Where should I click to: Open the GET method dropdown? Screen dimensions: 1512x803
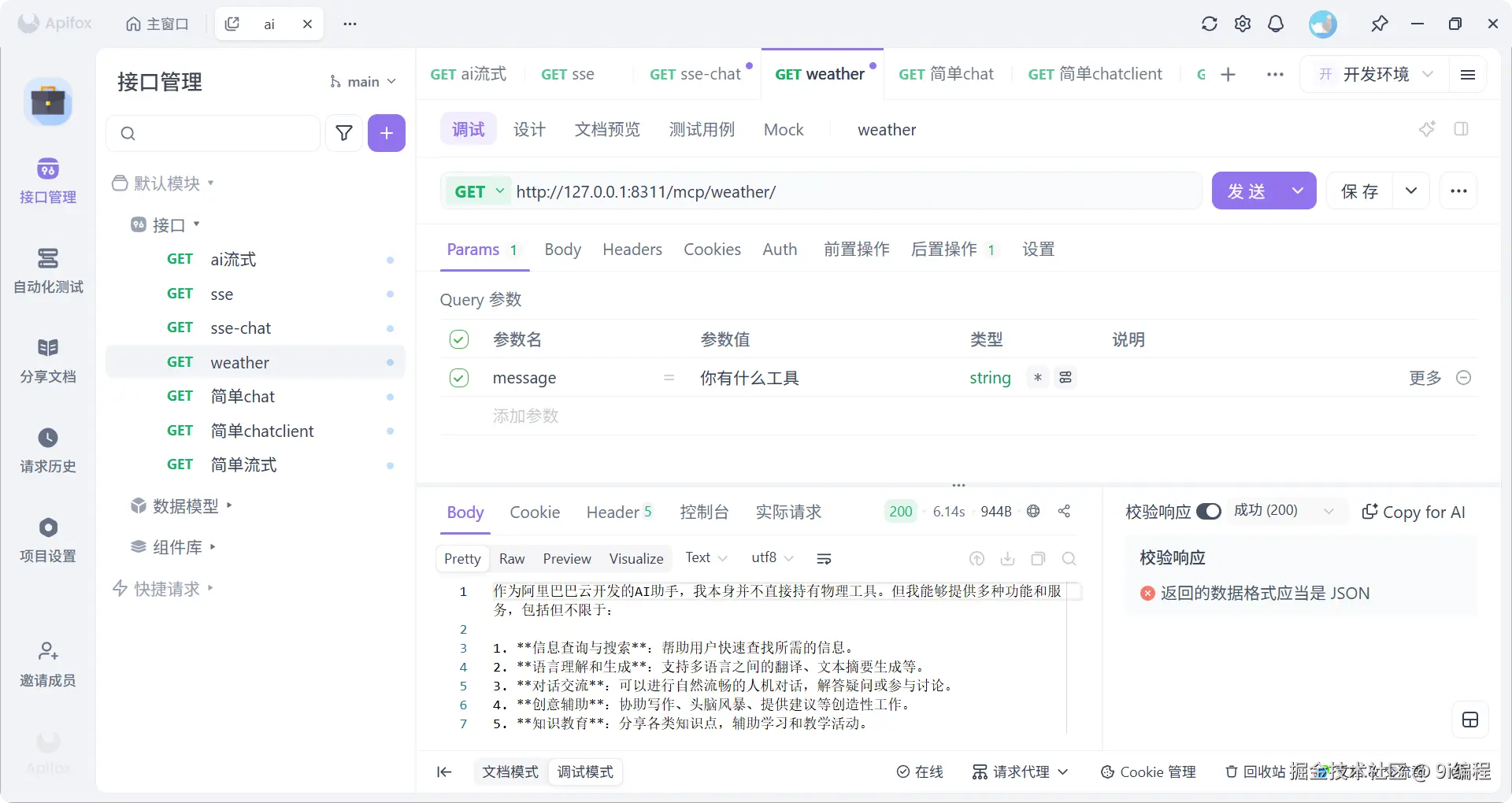coord(480,191)
